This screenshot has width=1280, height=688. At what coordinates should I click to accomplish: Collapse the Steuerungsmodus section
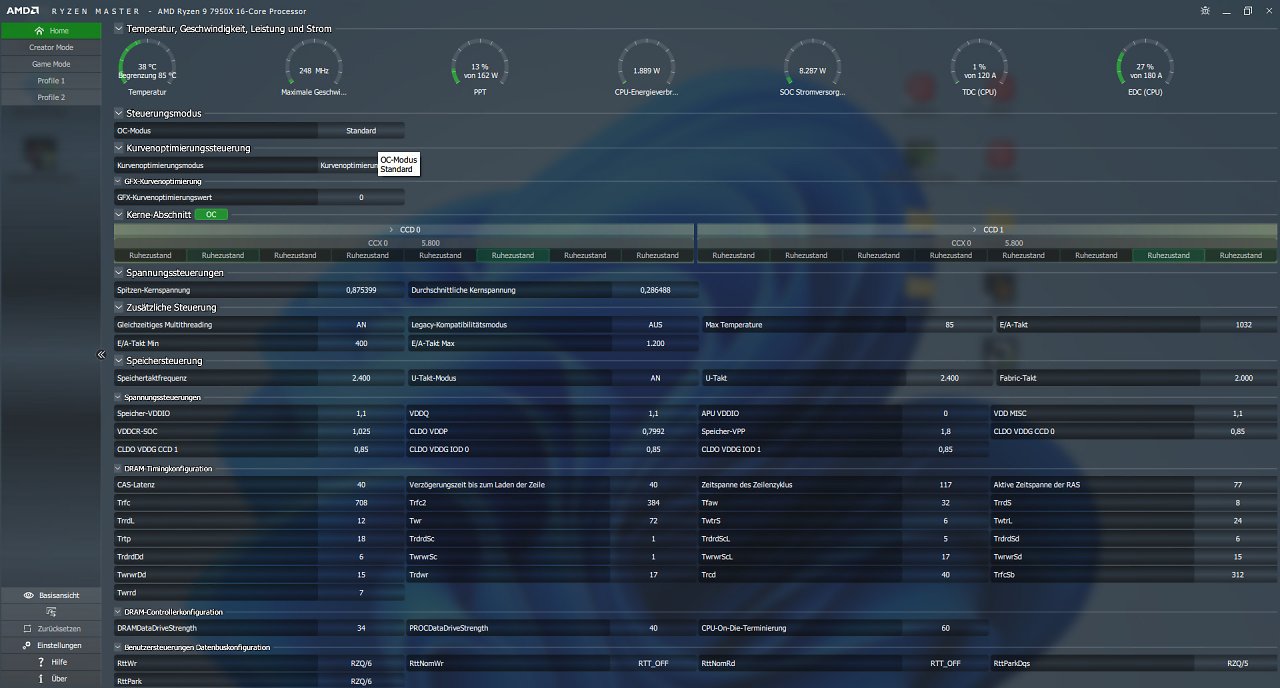click(x=119, y=114)
